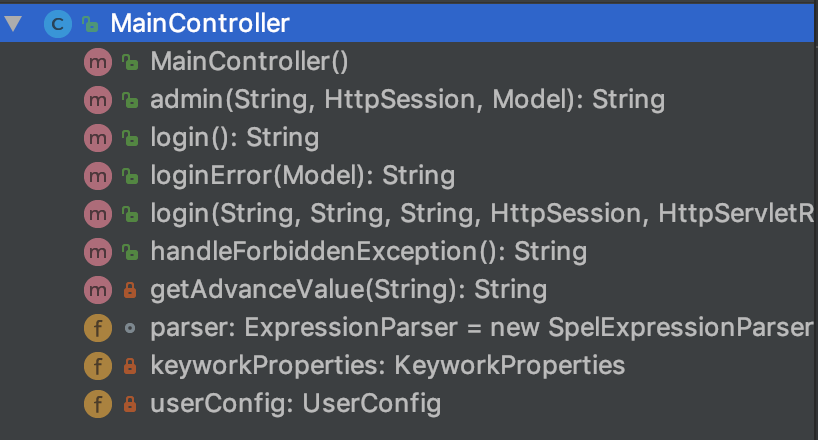This screenshot has height=440, width=818.
Task: Click the public lock icon beside MainController
Action: pyautogui.click(x=89, y=25)
